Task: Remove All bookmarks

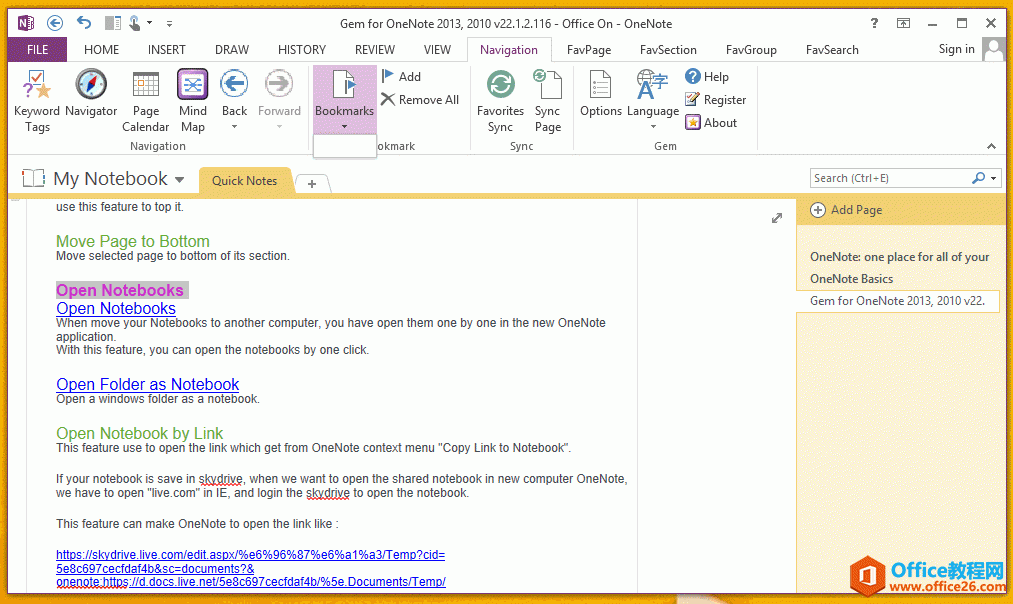Action: click(x=420, y=99)
